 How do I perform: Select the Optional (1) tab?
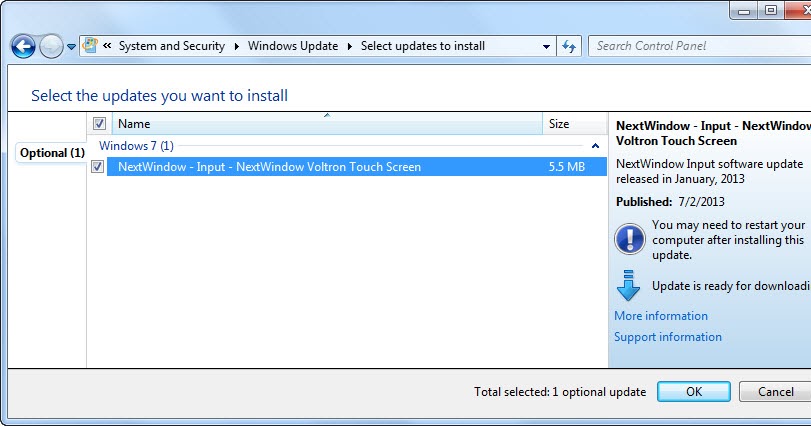pos(52,153)
